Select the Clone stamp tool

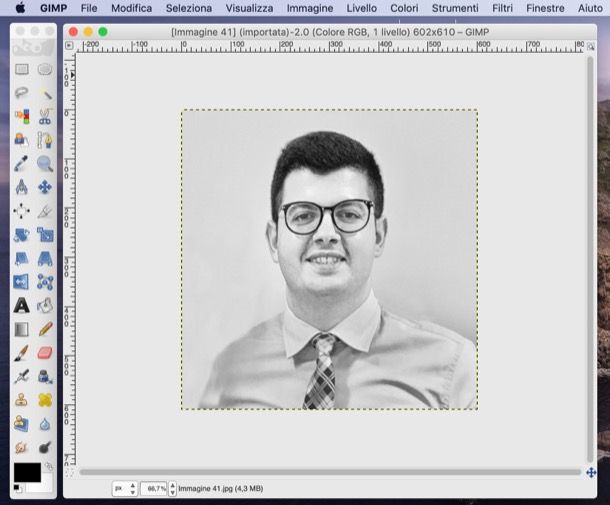tap(22, 400)
